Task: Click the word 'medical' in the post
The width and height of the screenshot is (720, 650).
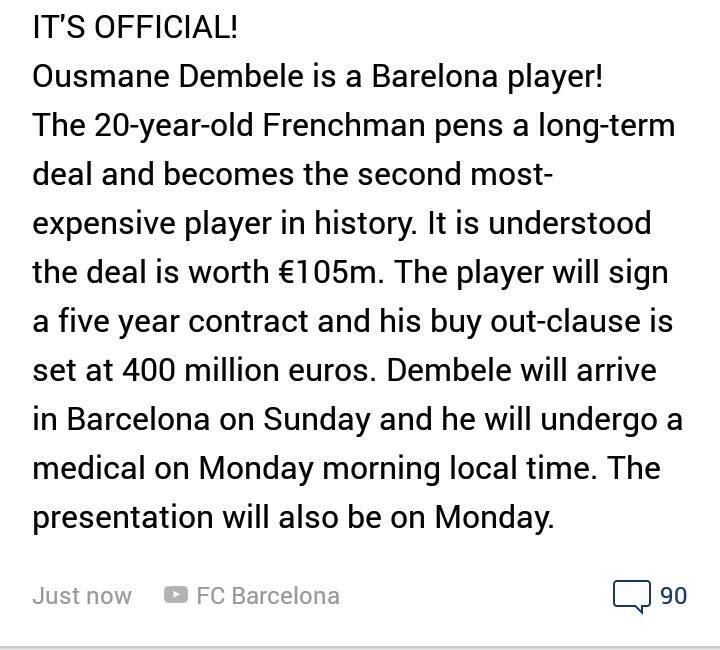Action: (91, 469)
